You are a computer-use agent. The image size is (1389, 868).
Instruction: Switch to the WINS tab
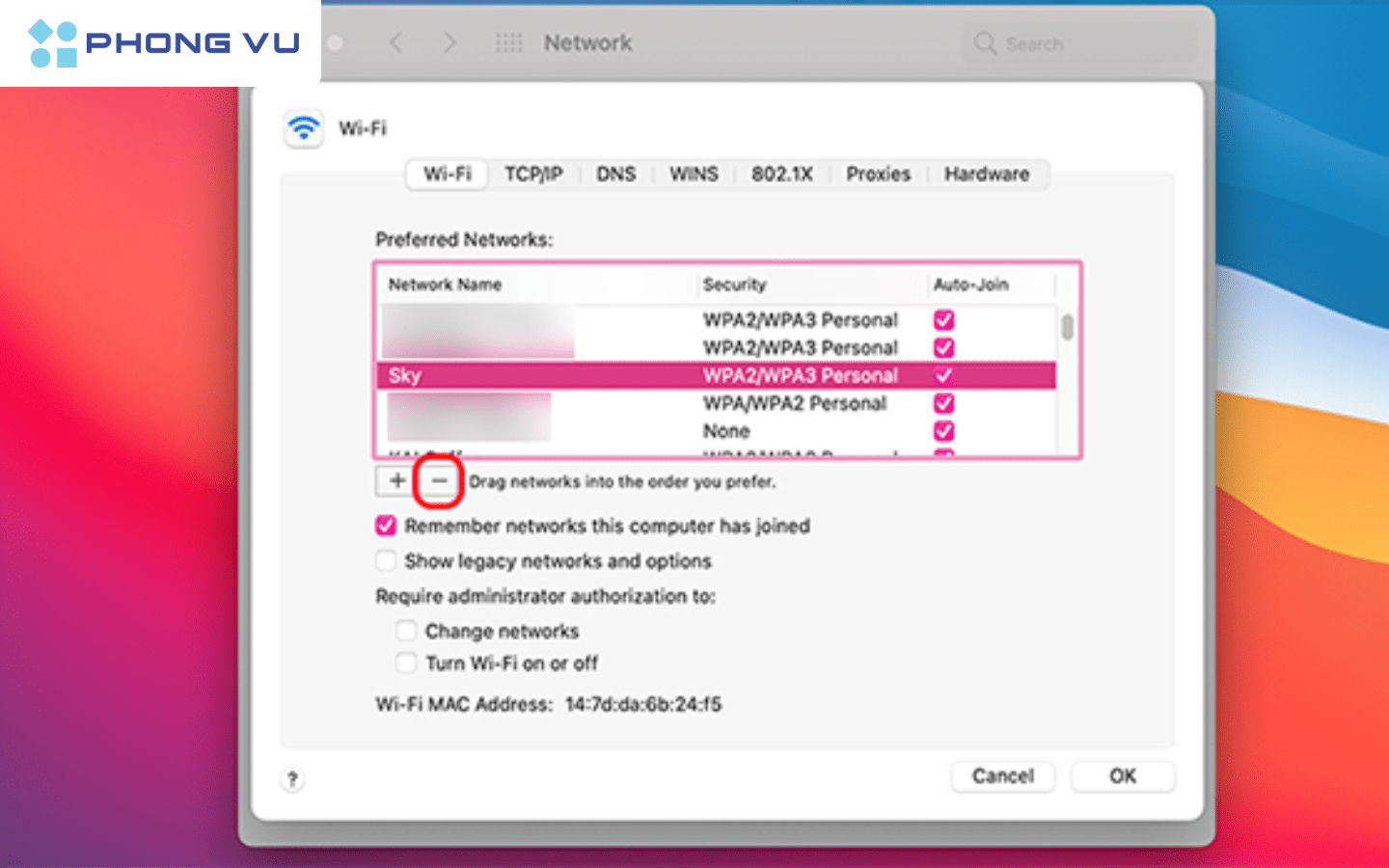click(x=694, y=174)
